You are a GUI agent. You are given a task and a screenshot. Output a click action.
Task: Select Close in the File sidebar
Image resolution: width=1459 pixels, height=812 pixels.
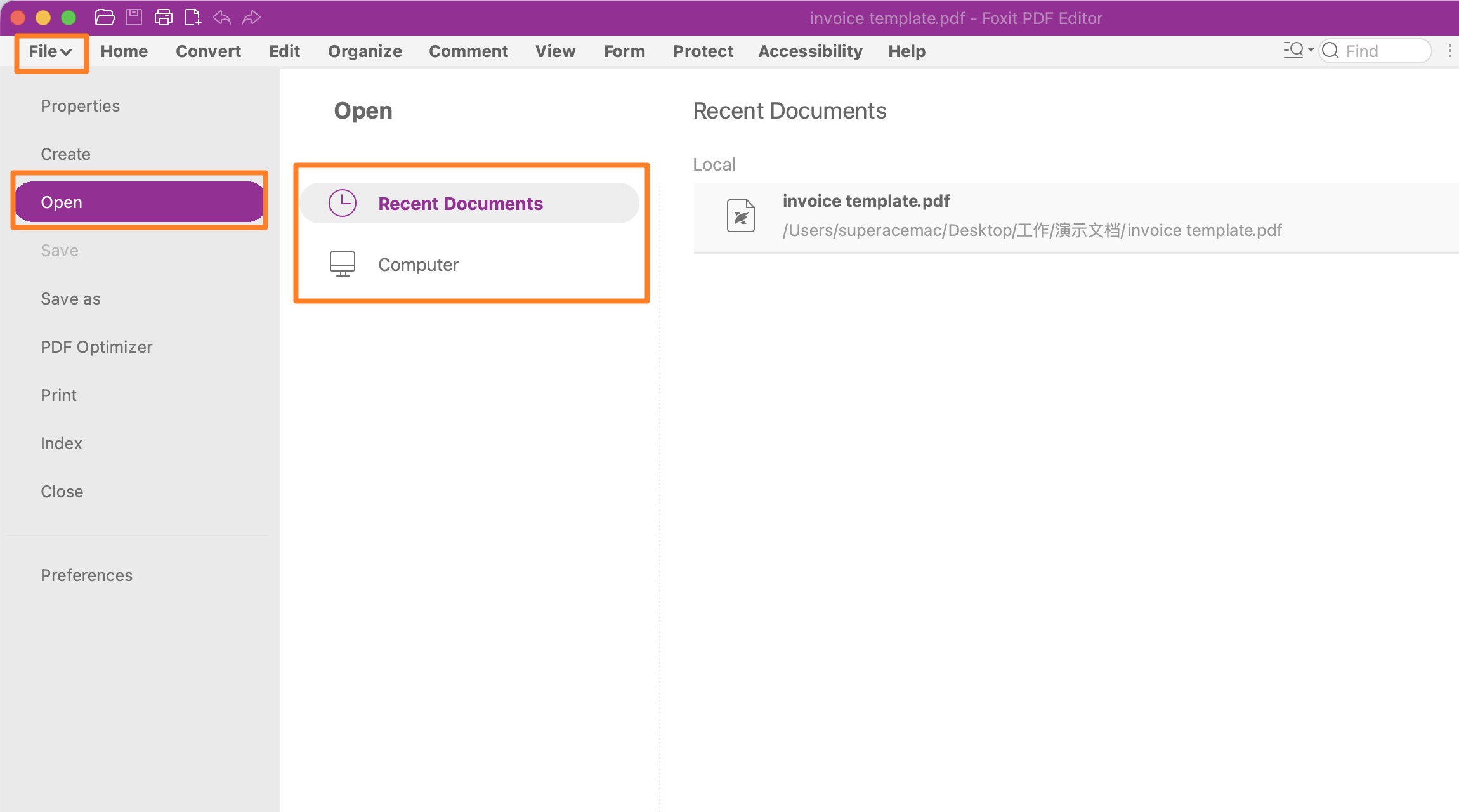click(x=62, y=492)
